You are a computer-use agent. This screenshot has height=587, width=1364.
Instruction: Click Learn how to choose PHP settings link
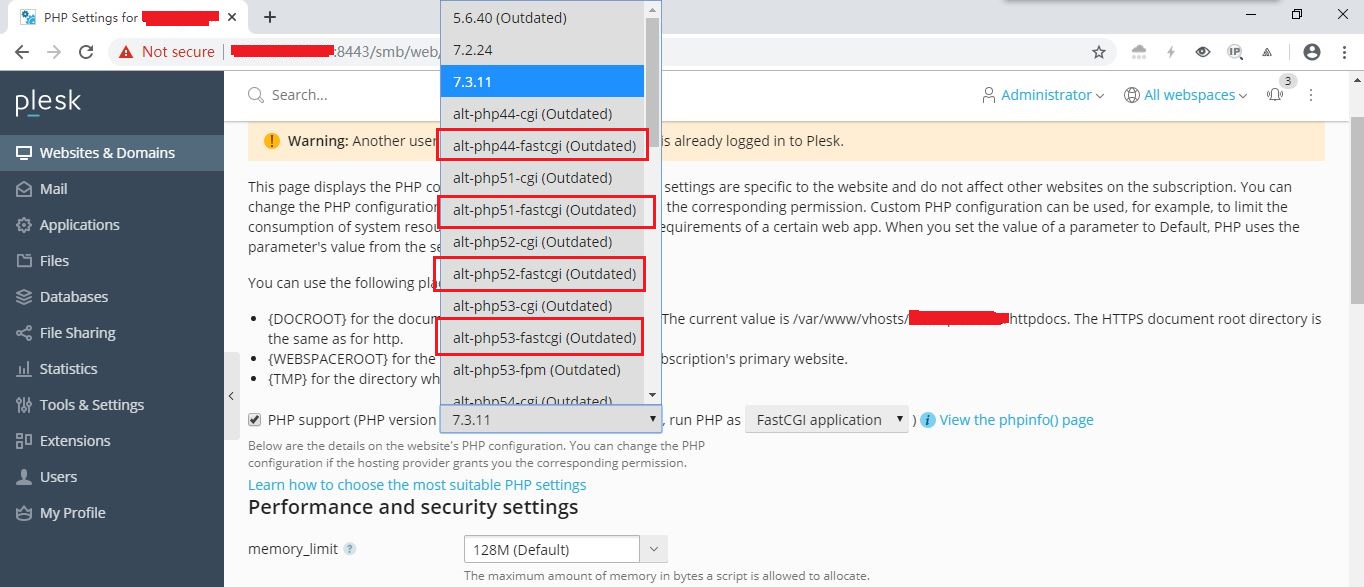click(417, 485)
